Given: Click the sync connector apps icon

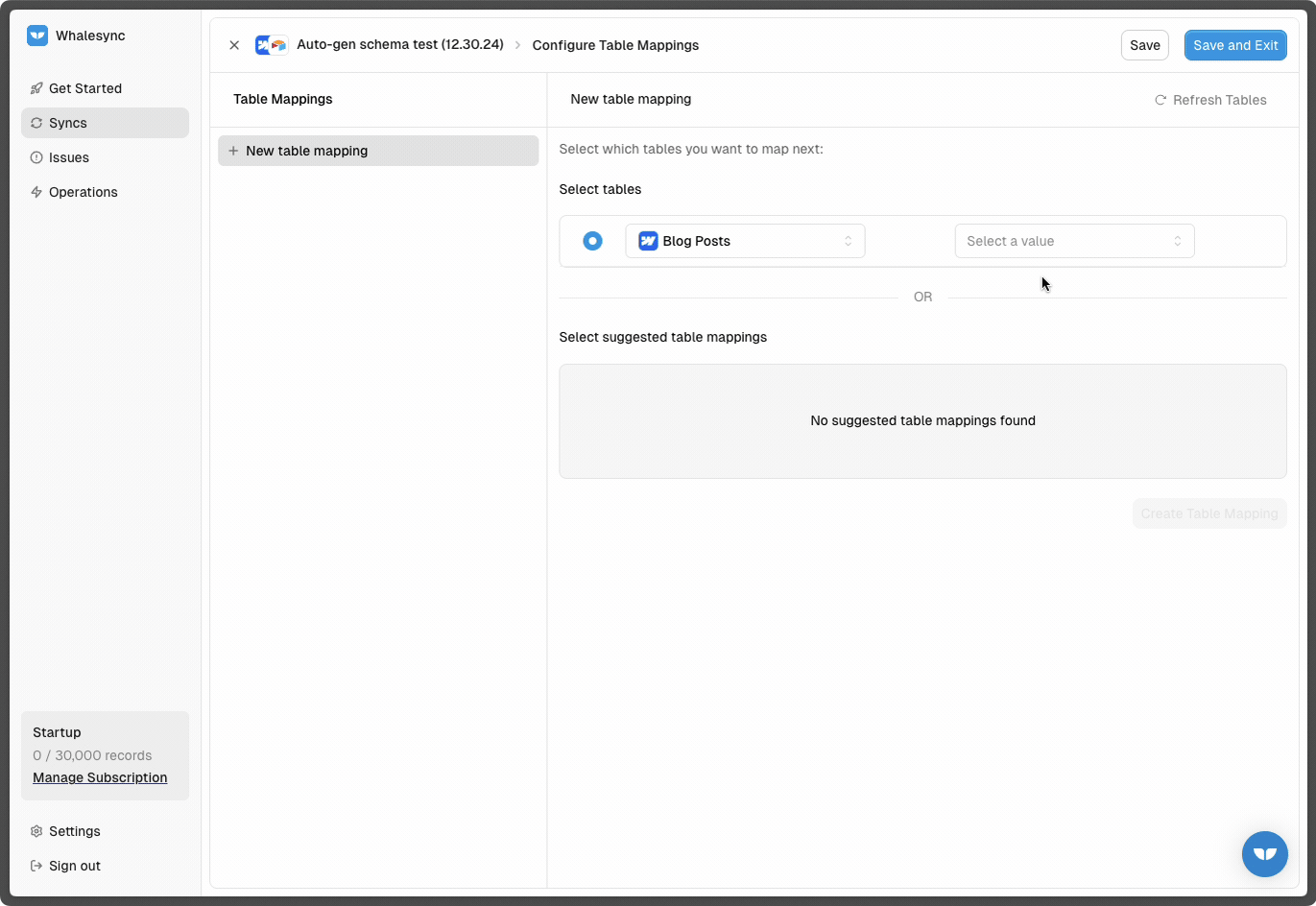Looking at the screenshot, I should coord(272,45).
